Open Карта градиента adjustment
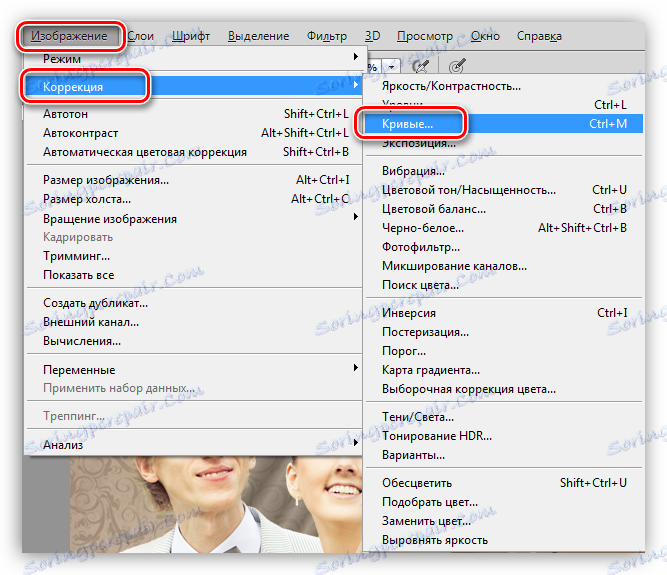The width and height of the screenshot is (667, 575). pos(504,370)
